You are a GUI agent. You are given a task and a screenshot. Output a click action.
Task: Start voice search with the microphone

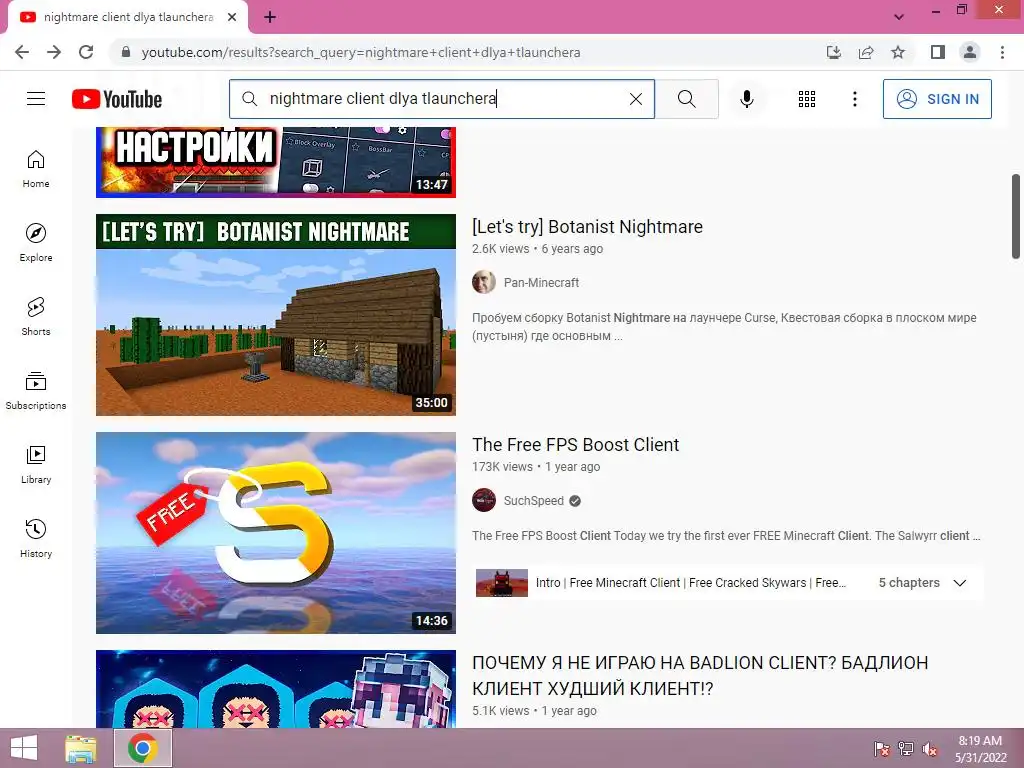pyautogui.click(x=746, y=99)
